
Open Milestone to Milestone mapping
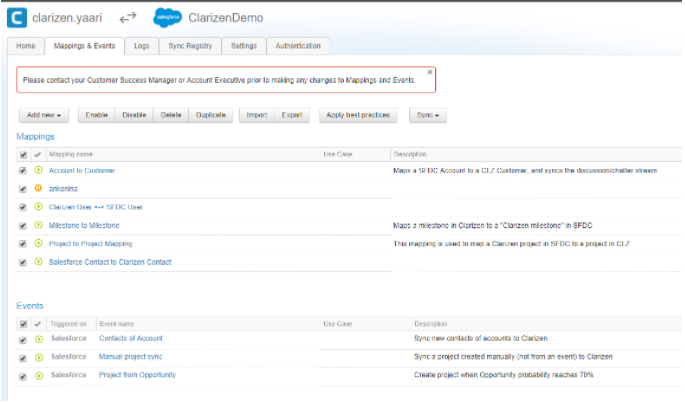coord(84,225)
